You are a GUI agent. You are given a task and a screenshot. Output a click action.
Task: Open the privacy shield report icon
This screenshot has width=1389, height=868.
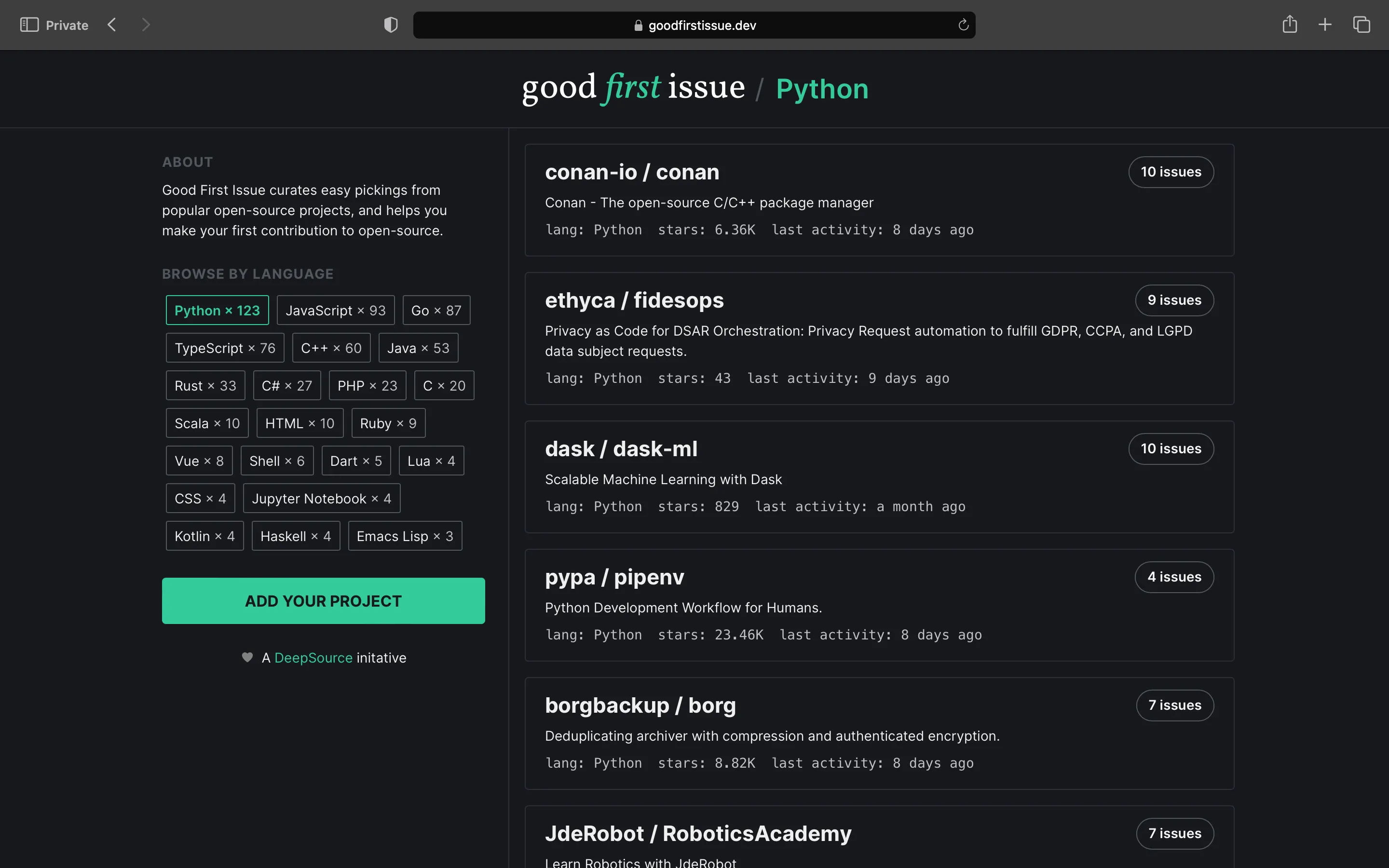(x=391, y=25)
